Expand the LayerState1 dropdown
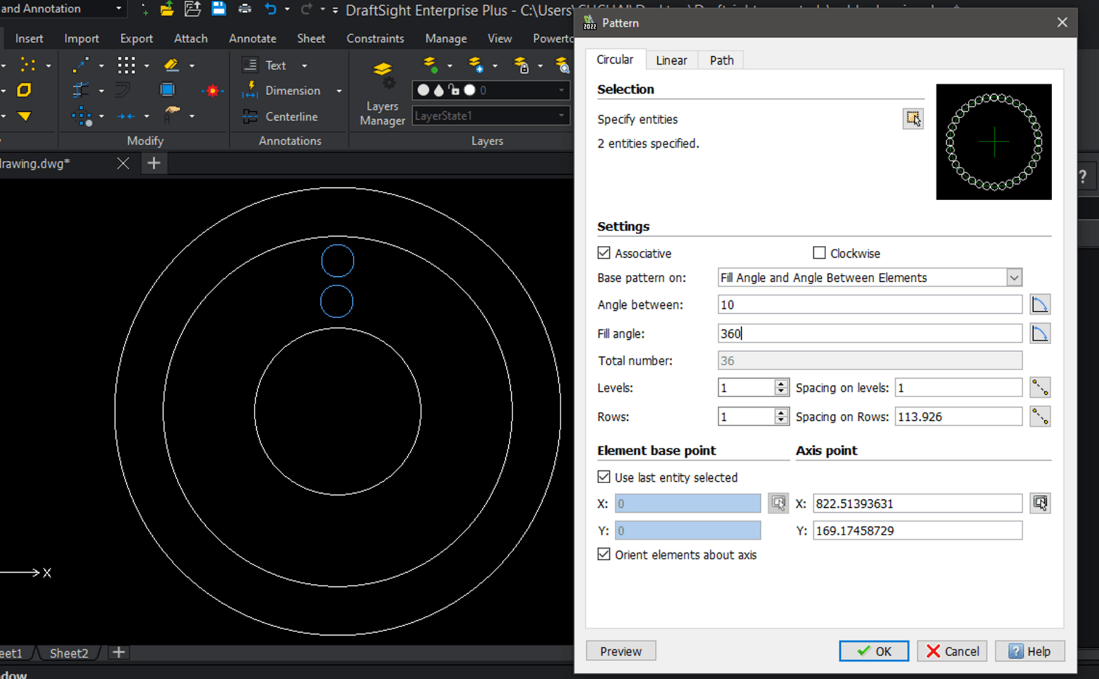 coord(562,116)
